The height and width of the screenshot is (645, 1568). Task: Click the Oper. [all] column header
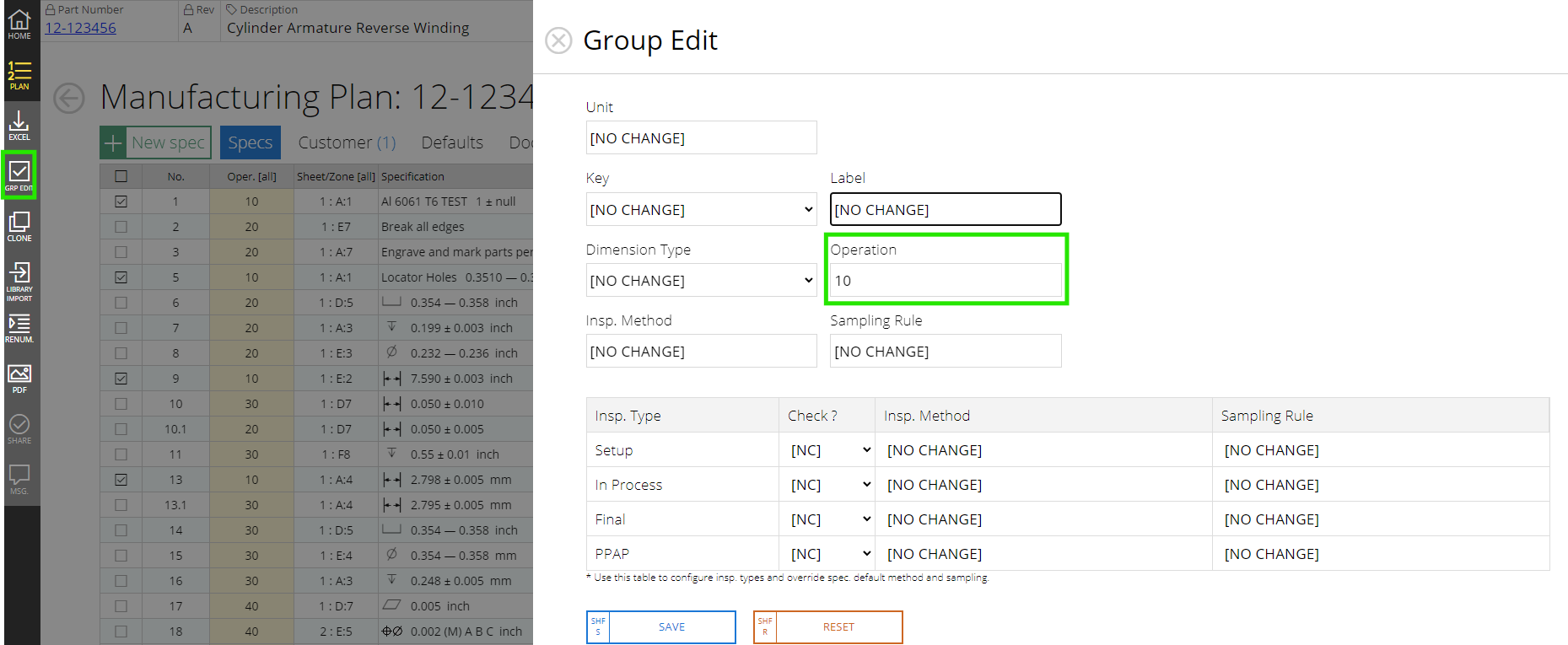tap(251, 176)
